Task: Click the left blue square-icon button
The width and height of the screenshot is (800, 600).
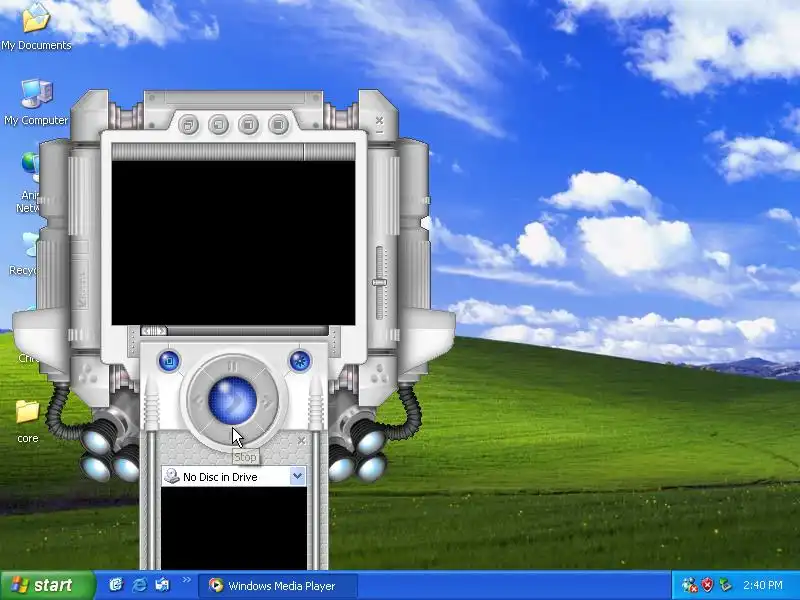Action: point(169,361)
